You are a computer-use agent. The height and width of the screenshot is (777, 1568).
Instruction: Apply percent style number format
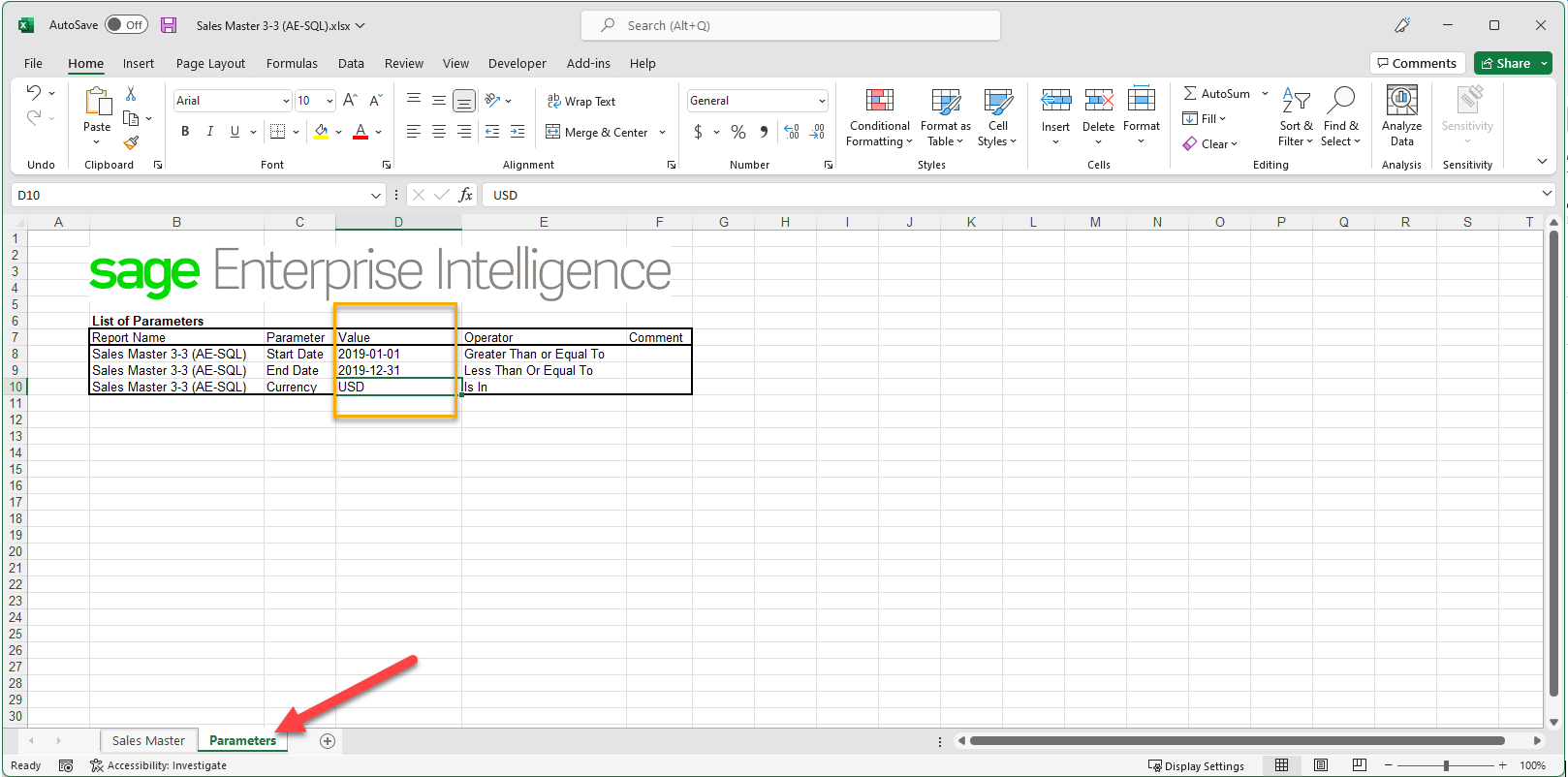(x=738, y=132)
